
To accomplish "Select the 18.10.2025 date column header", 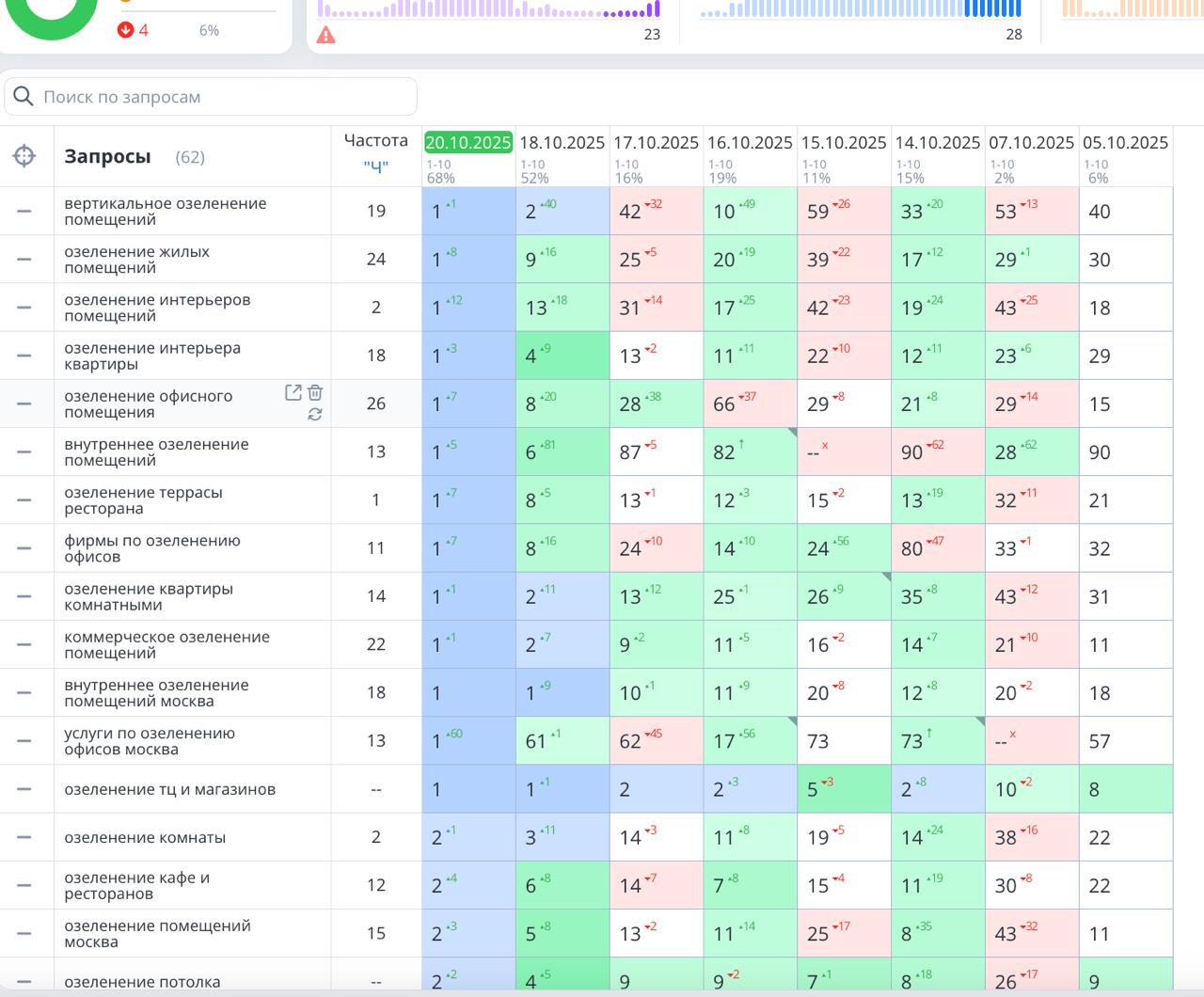I will pos(562,142).
